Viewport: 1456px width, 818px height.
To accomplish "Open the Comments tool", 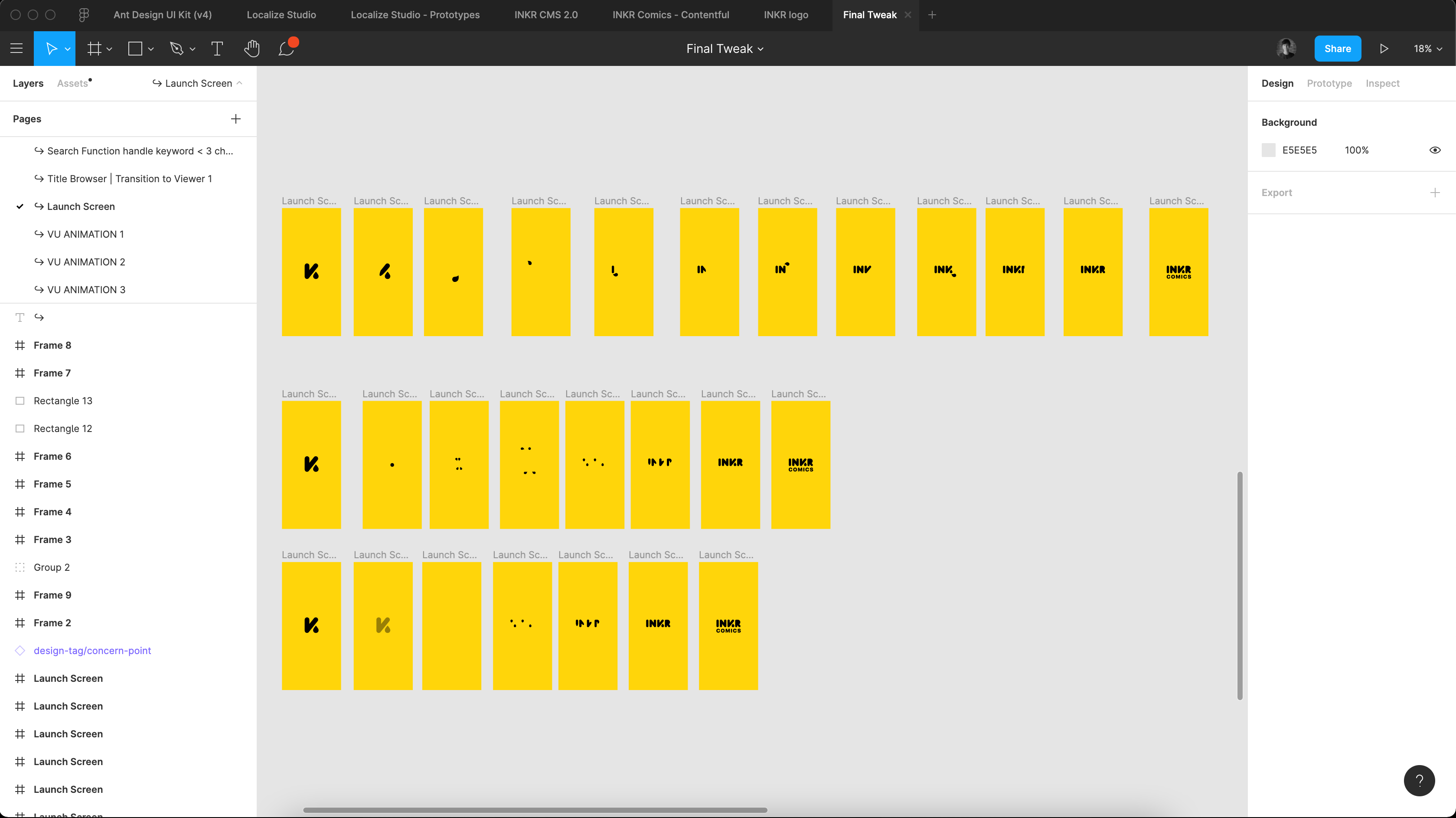I will 287,49.
